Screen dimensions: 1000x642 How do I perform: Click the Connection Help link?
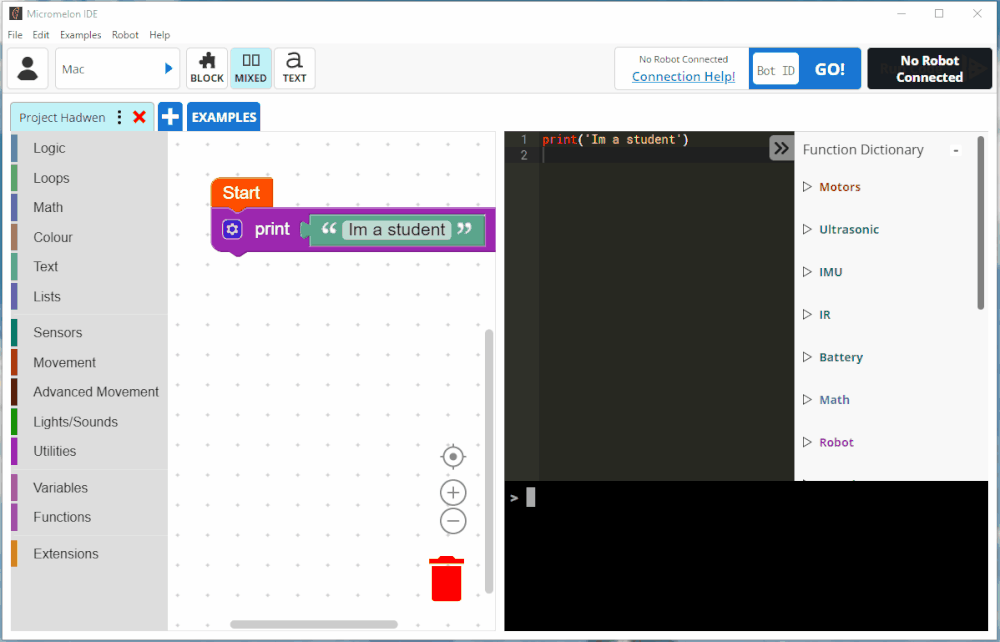pyautogui.click(x=681, y=76)
